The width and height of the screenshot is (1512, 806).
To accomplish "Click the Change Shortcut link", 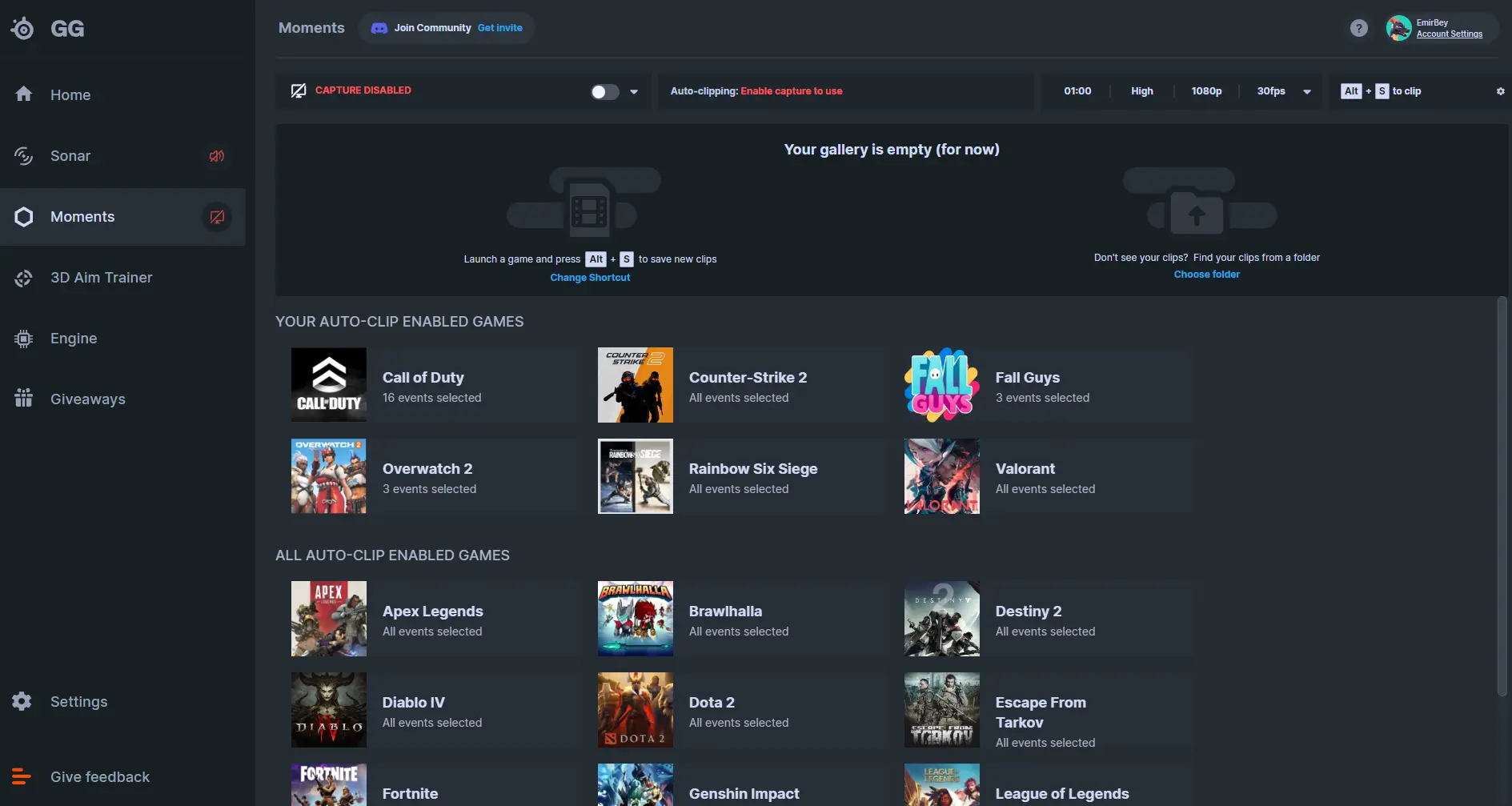I will (x=590, y=278).
